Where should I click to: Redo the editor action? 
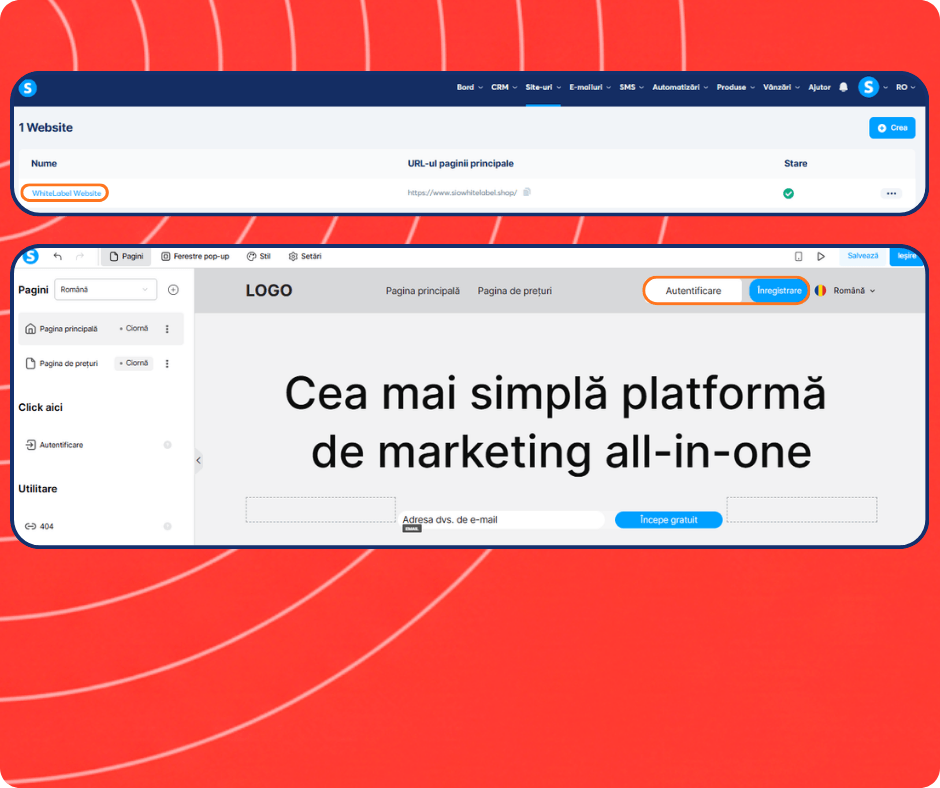coord(80,256)
